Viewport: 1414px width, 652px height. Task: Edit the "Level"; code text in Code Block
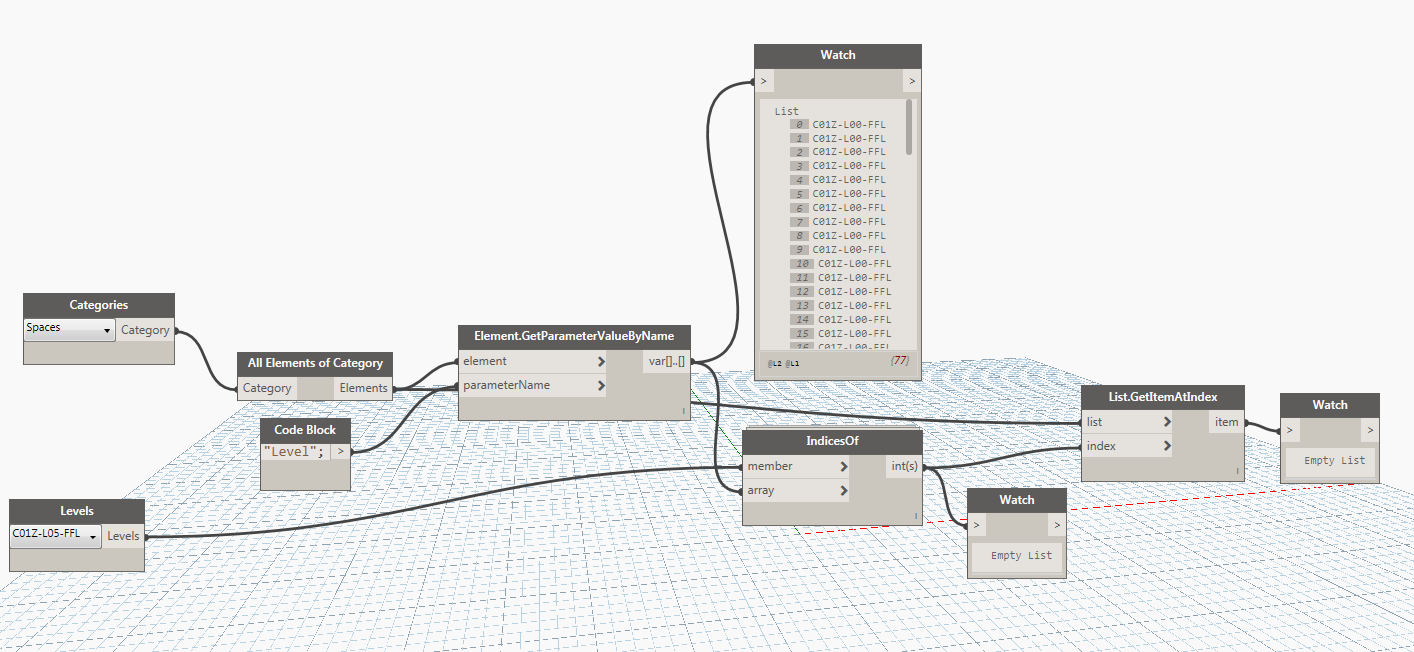(295, 451)
